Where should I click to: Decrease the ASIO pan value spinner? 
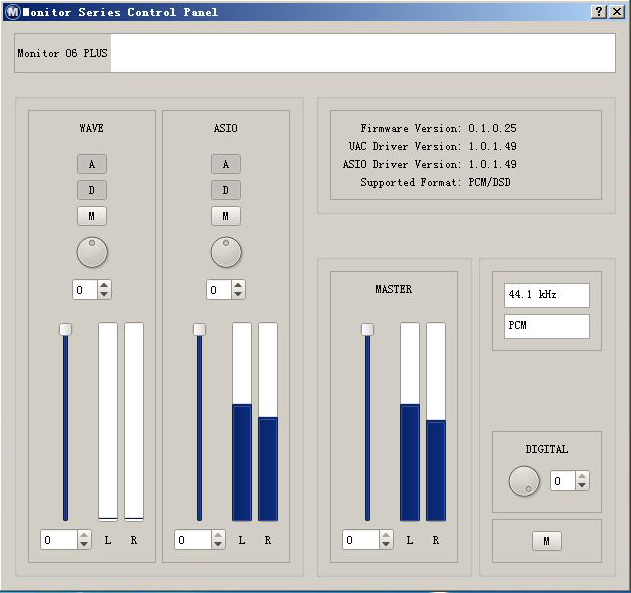point(238,295)
